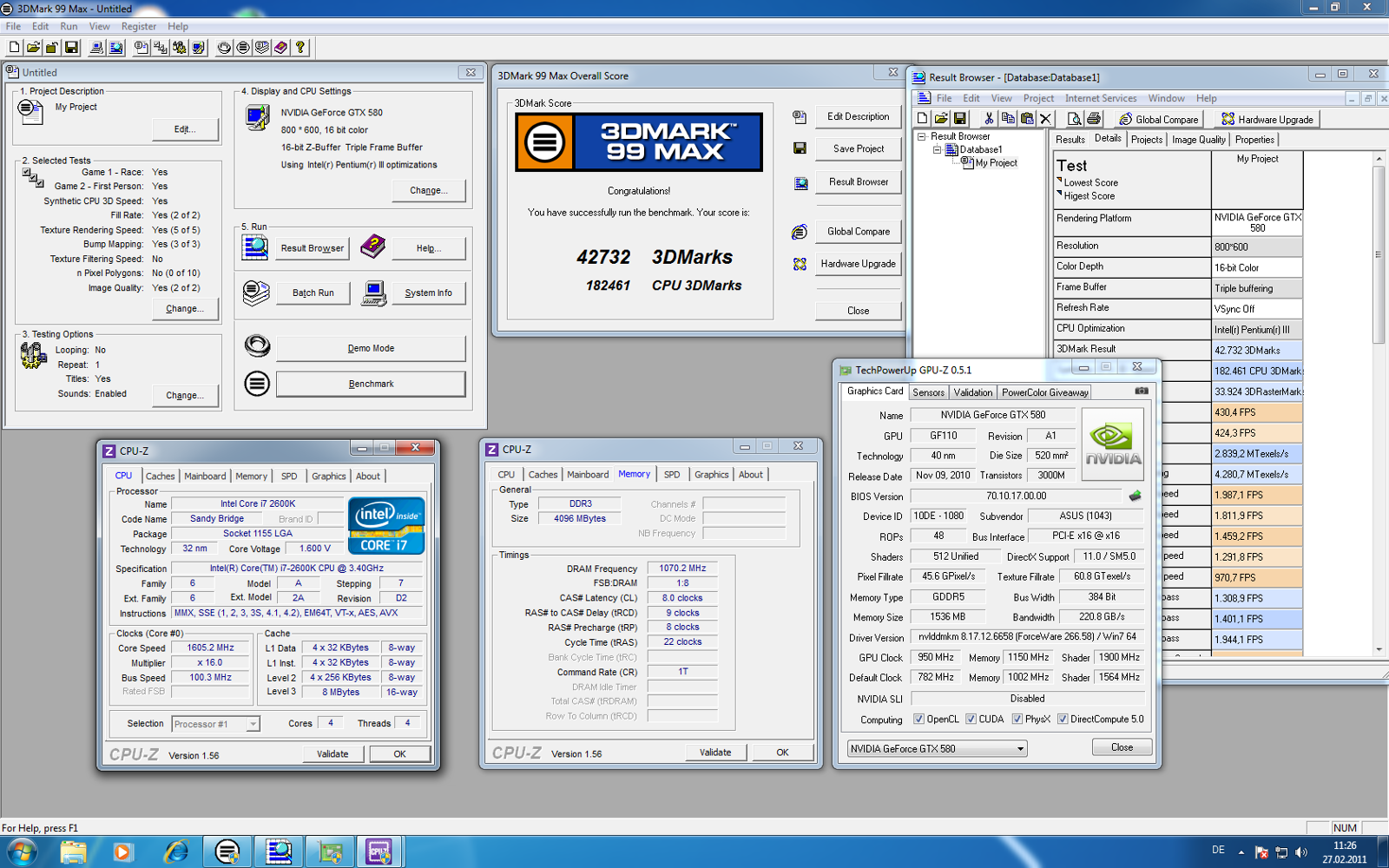Click the Global Compare globe icon in Overall Score
The width and height of the screenshot is (1389, 868).
800,232
